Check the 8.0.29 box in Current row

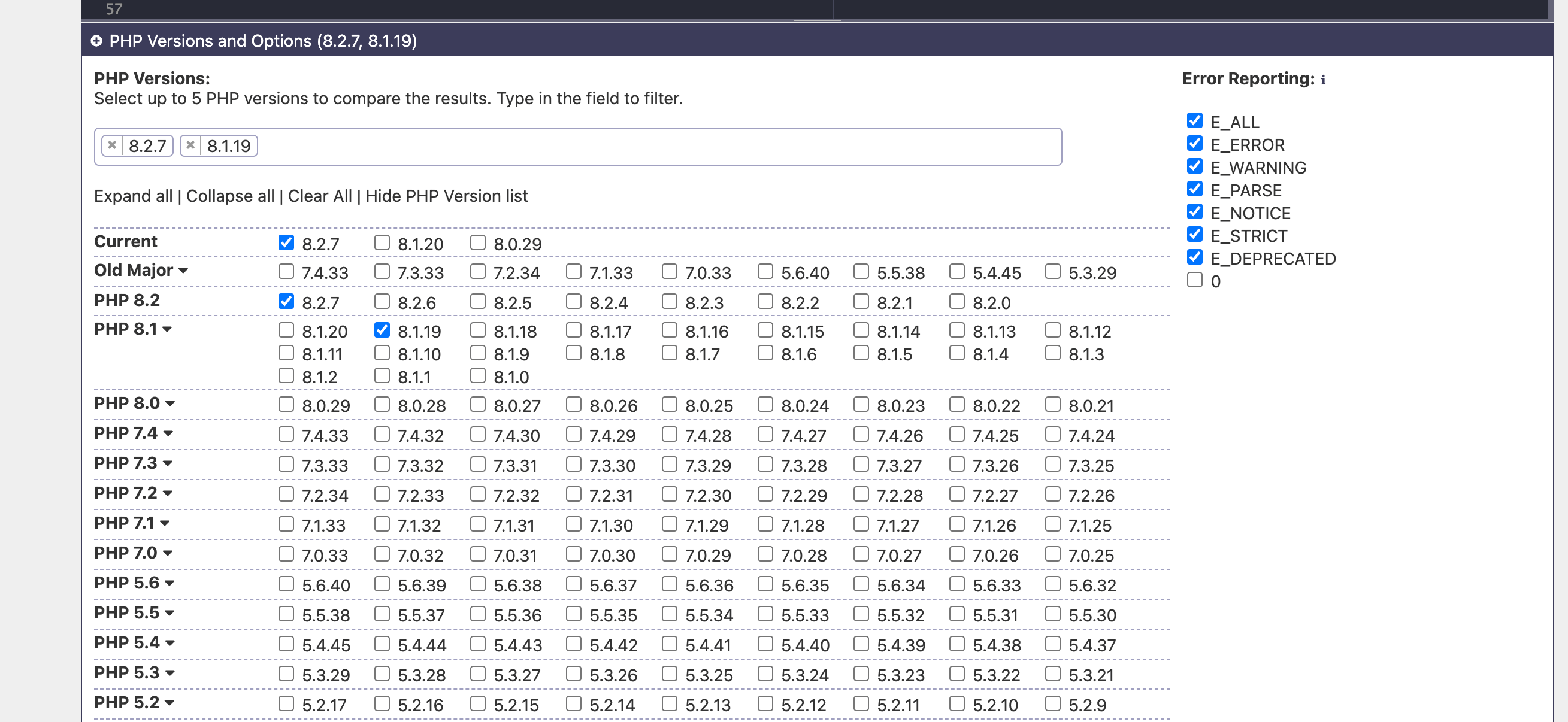click(478, 242)
